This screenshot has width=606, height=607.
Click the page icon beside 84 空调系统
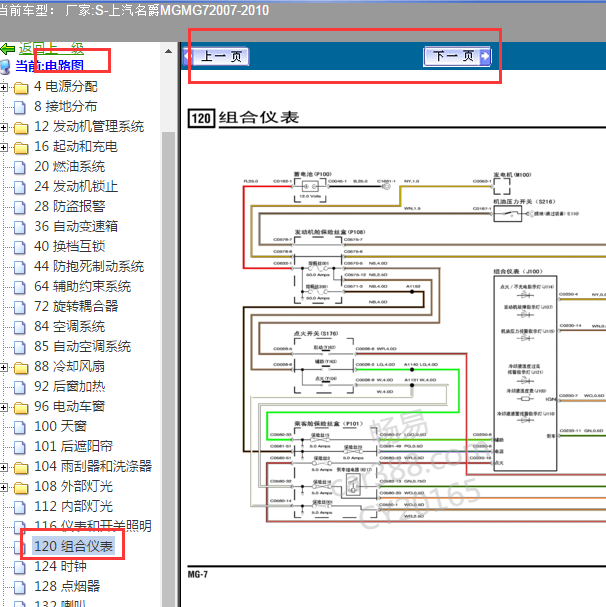(x=20, y=327)
